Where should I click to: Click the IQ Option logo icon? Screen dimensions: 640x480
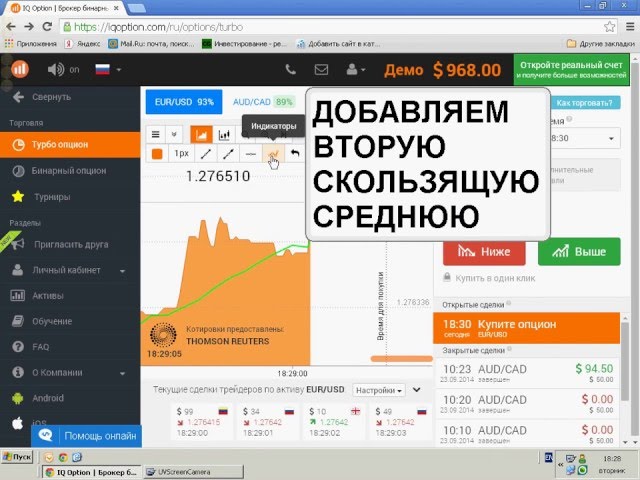[x=20, y=69]
